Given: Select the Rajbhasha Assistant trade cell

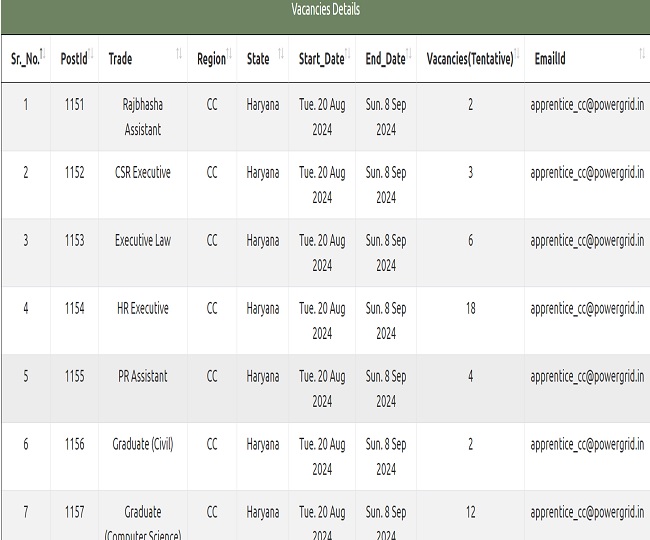Looking at the screenshot, I should [142, 117].
